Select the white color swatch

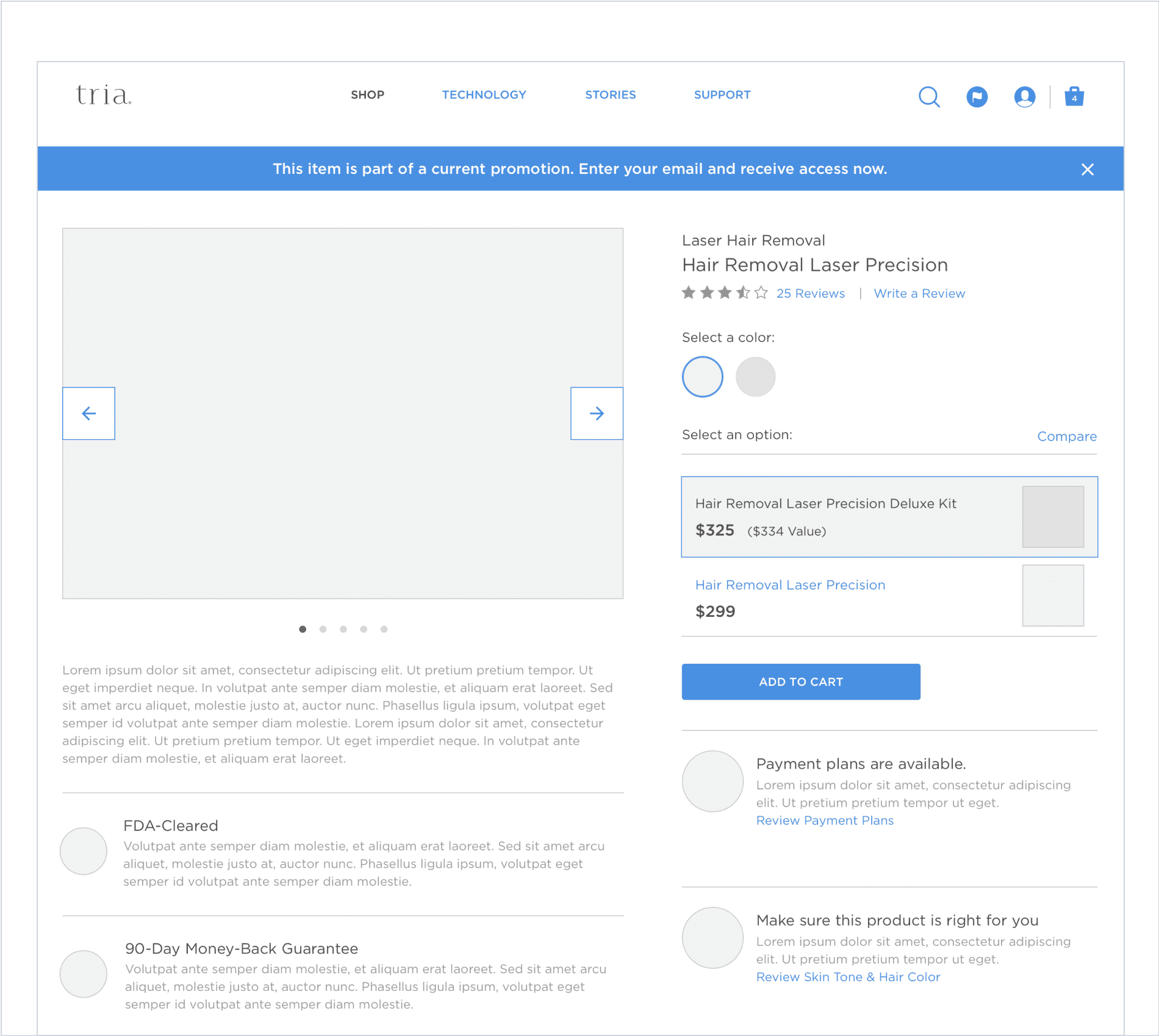click(703, 376)
